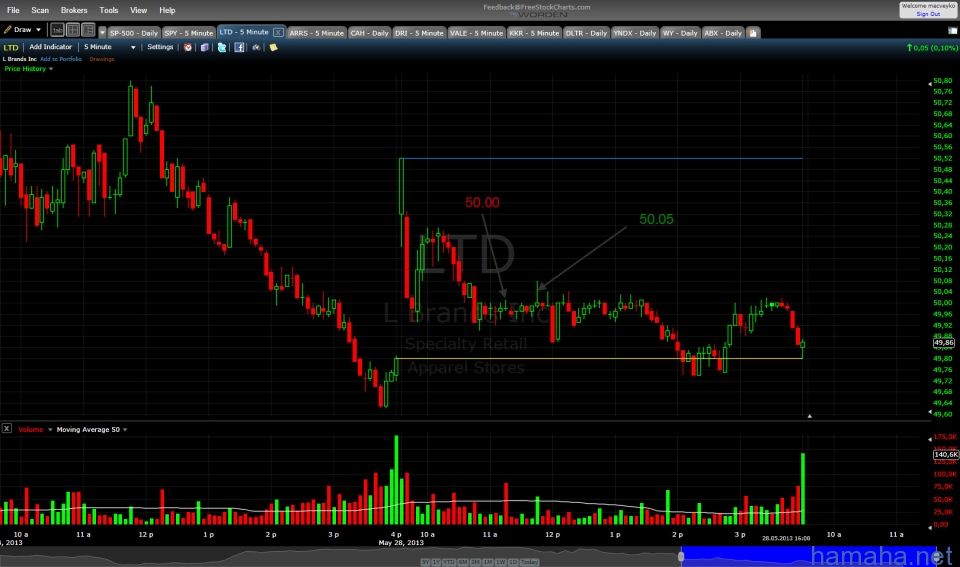
Task: Select the four-pane grid layout icon
Action: [73, 29]
